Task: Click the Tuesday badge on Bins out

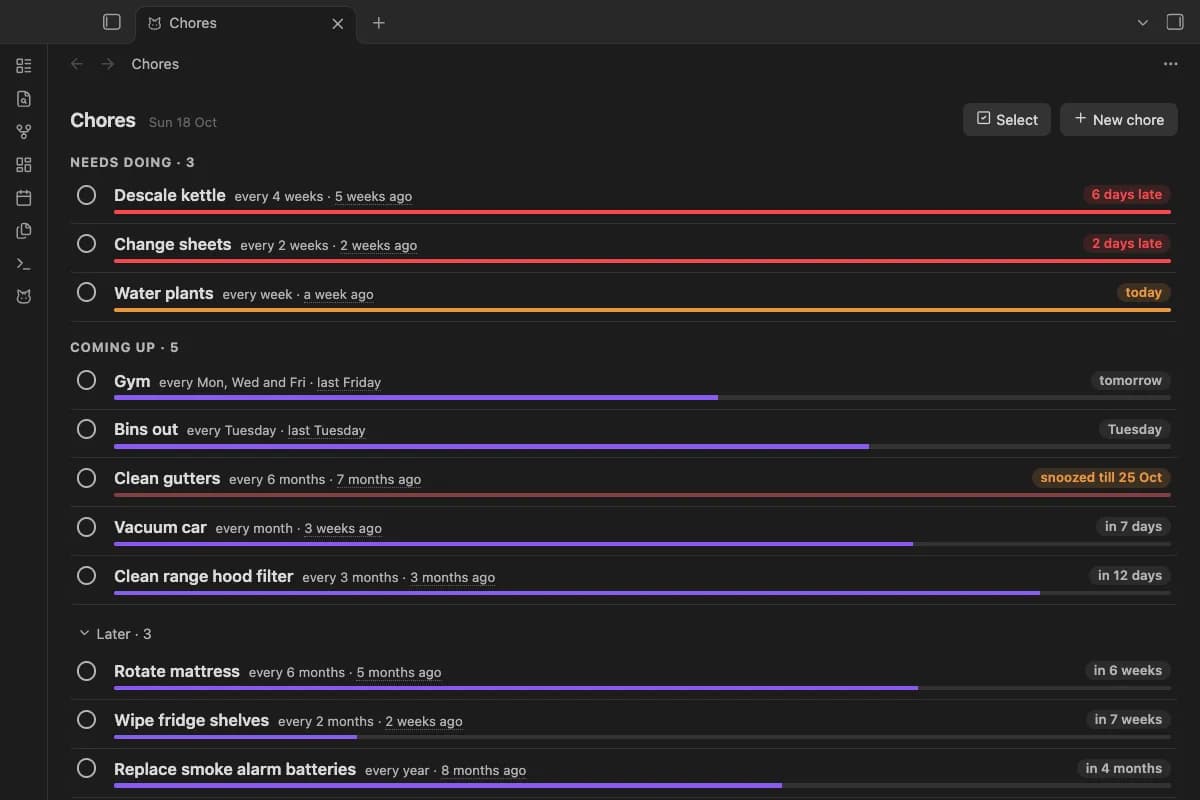Action: point(1134,429)
